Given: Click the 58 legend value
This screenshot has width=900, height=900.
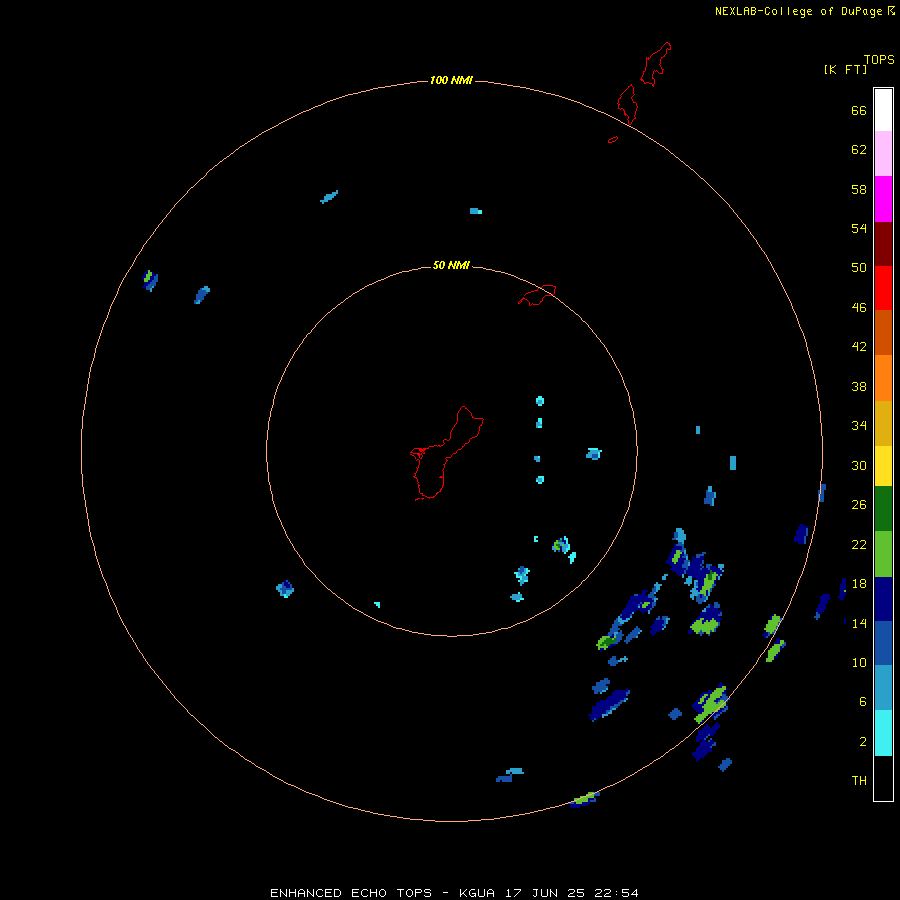Looking at the screenshot, I should pyautogui.click(x=859, y=189).
